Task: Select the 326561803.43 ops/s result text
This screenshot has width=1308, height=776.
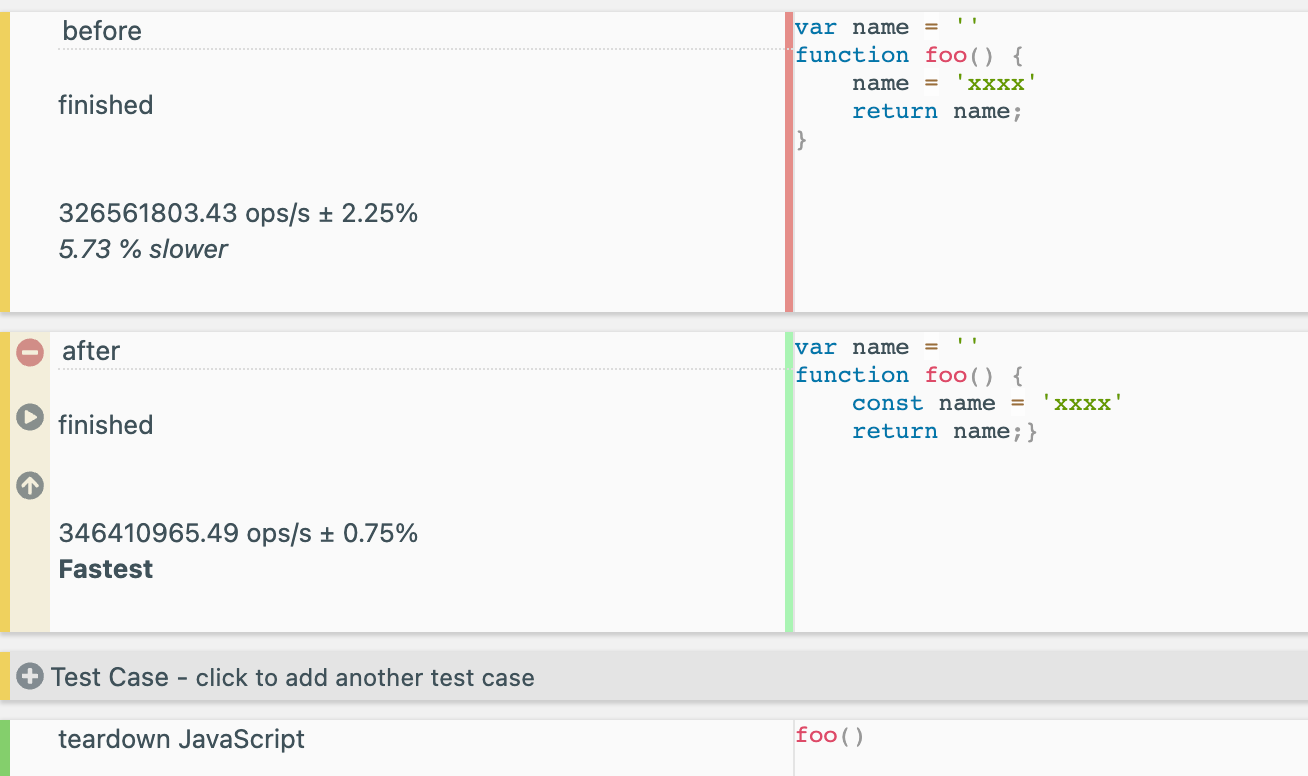Action: pos(238,213)
